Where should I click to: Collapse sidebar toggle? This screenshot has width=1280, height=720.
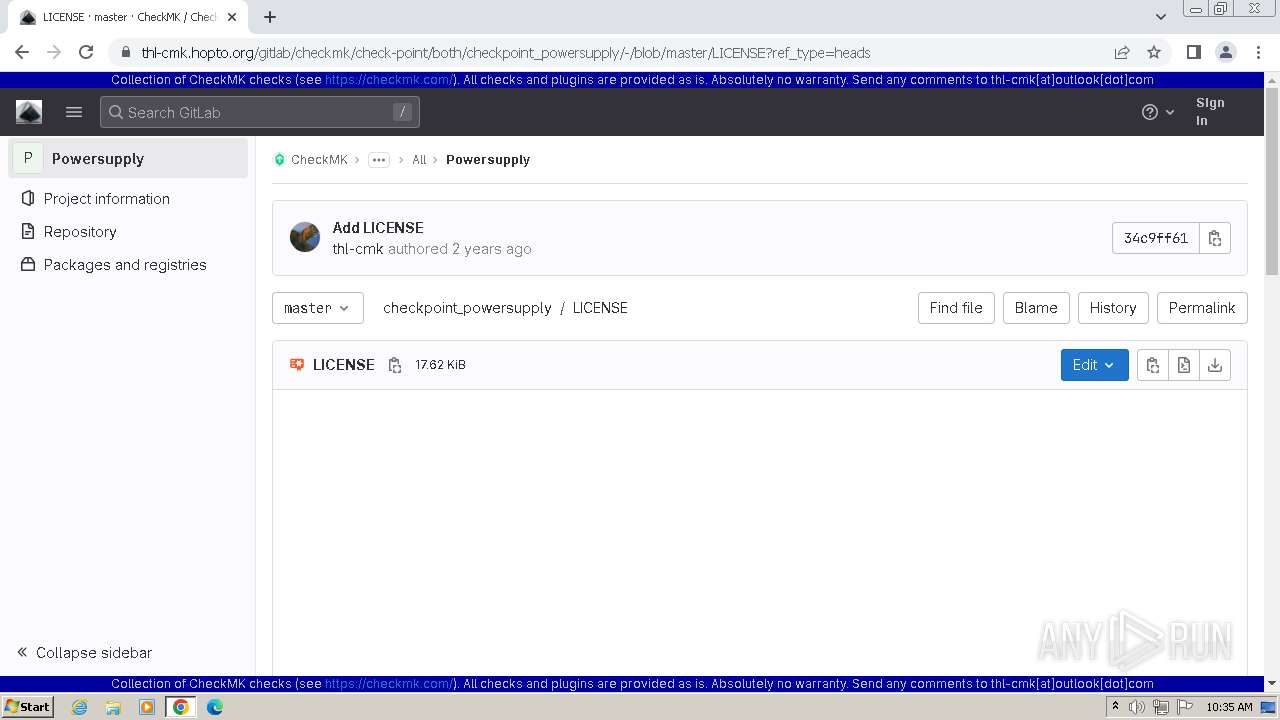click(x=85, y=652)
